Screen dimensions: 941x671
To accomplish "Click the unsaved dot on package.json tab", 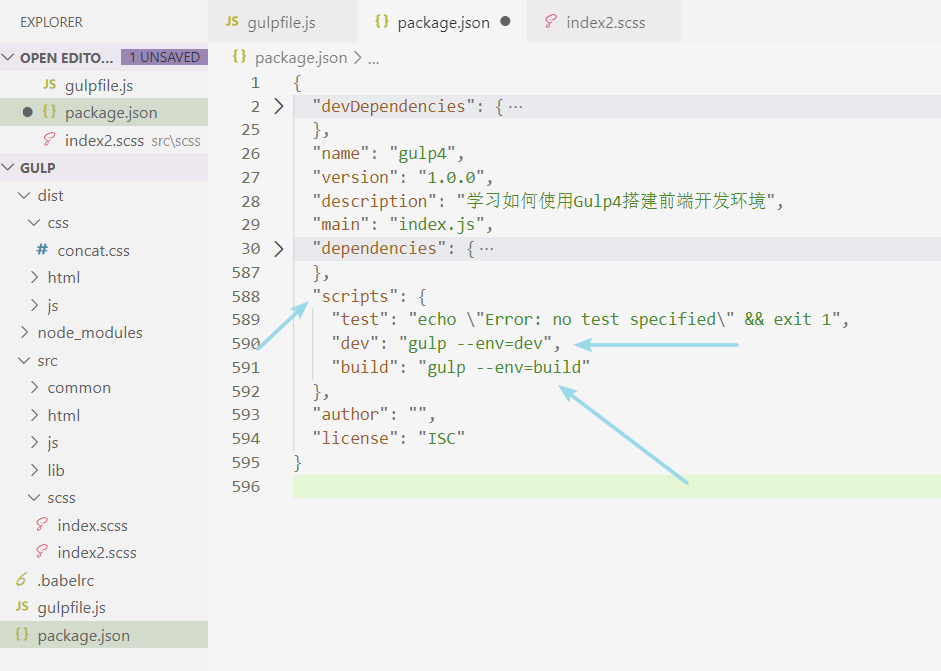I will click(x=505, y=22).
